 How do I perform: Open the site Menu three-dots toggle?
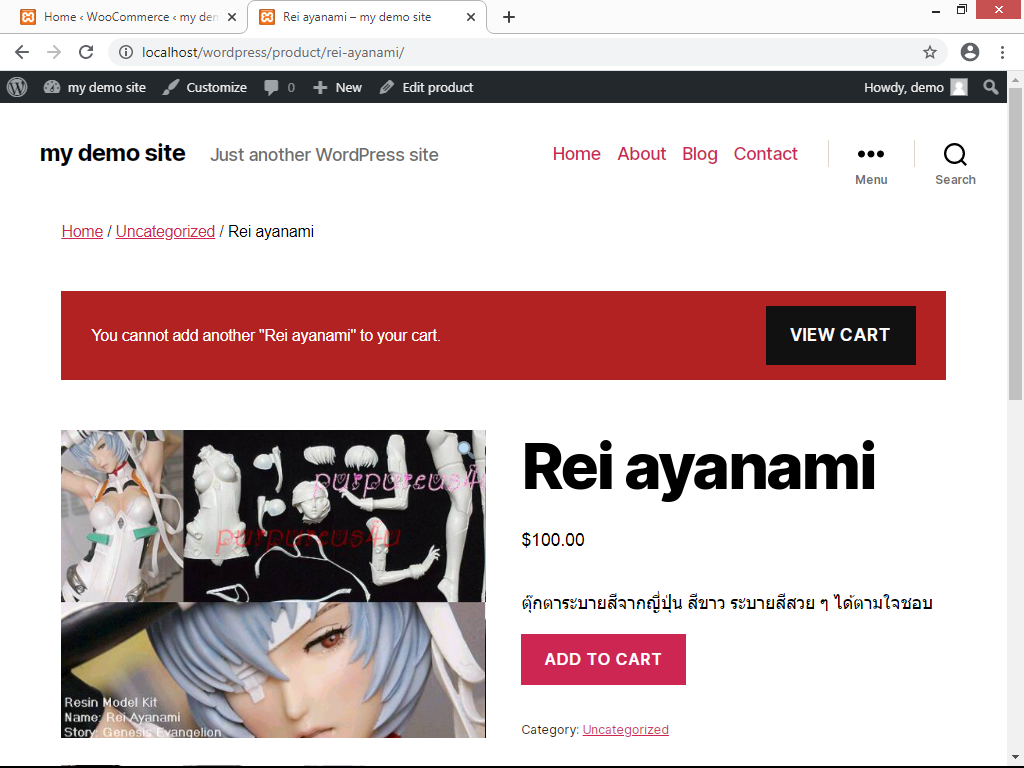point(871,164)
